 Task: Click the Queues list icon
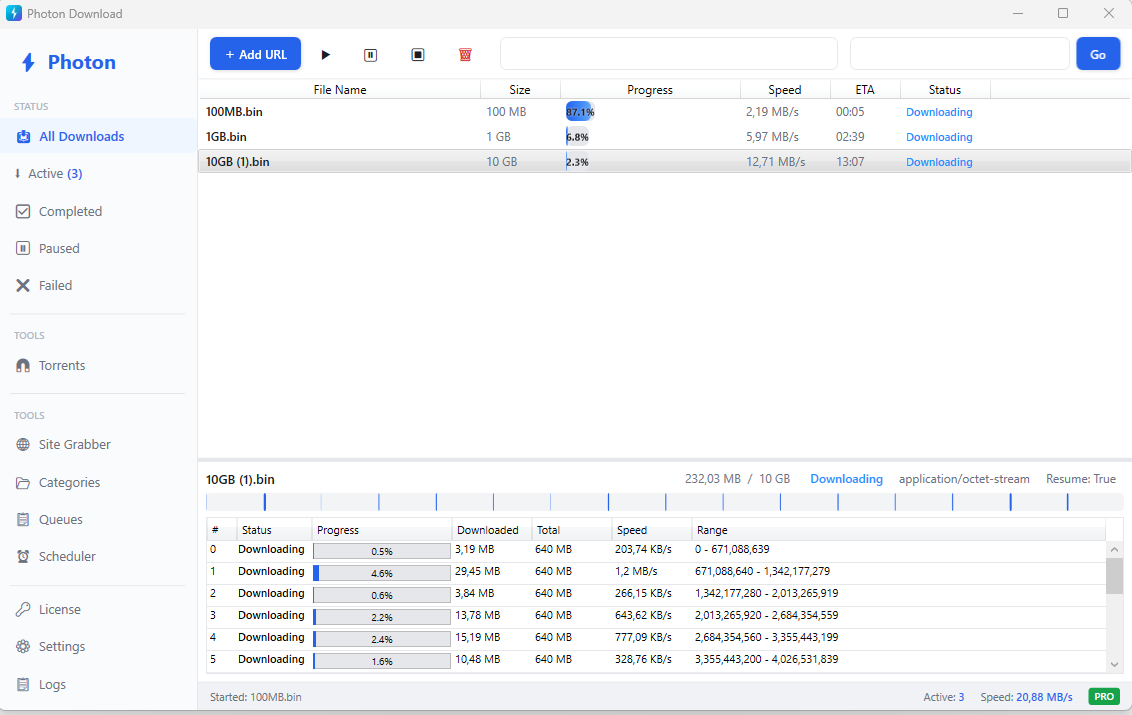pyautogui.click(x=23, y=519)
